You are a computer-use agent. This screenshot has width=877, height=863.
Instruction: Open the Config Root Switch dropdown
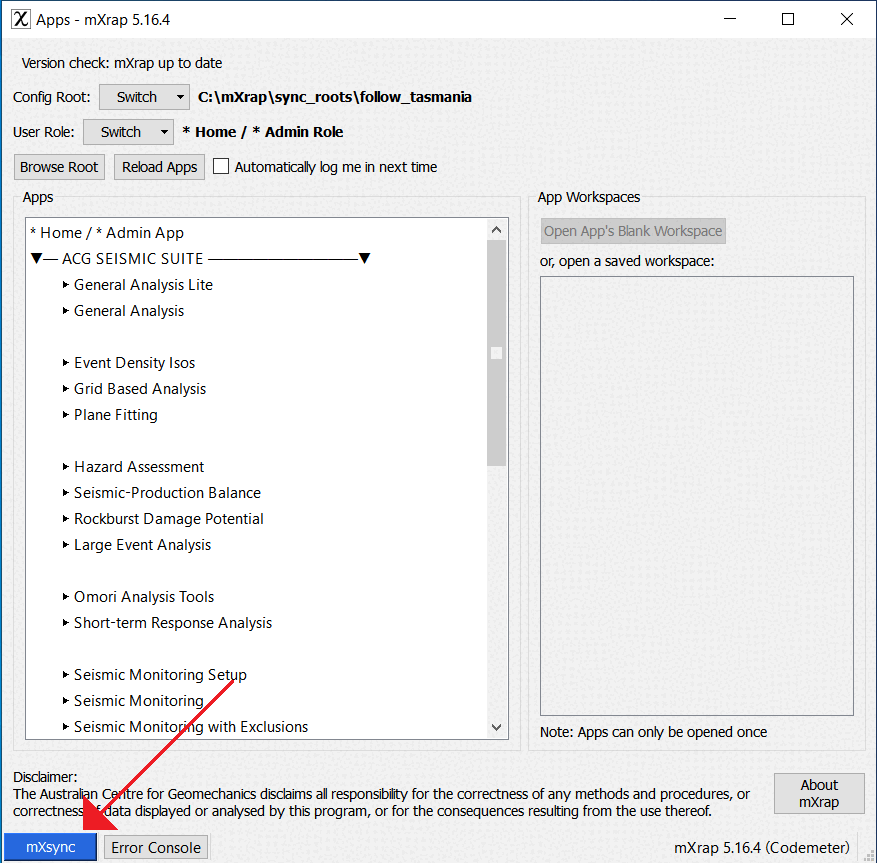[144, 97]
